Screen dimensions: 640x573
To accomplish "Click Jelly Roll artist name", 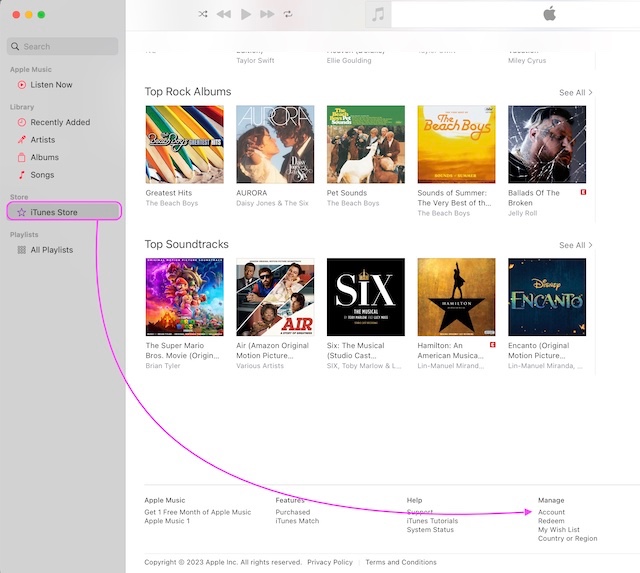I will [522, 213].
